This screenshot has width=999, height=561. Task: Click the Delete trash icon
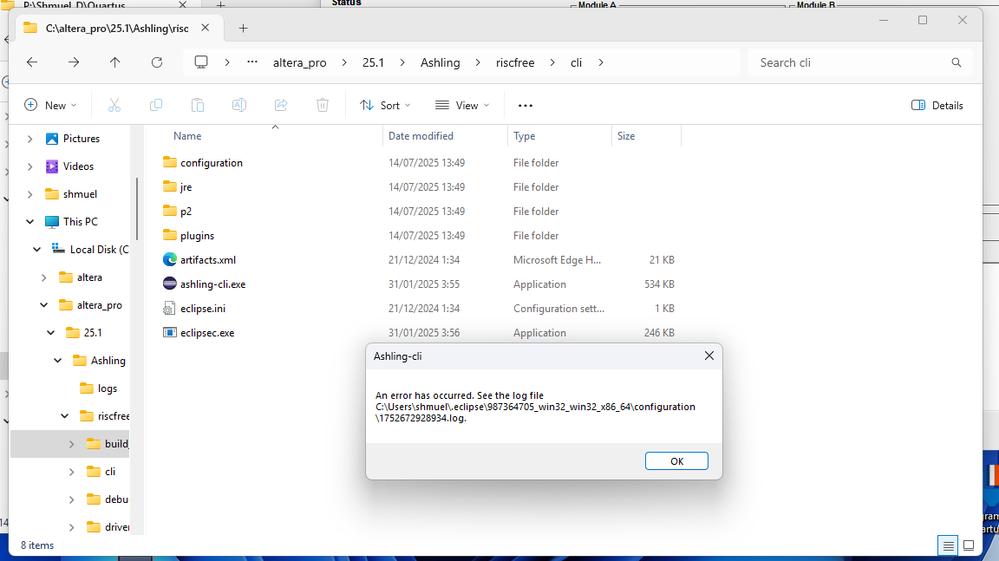click(322, 105)
